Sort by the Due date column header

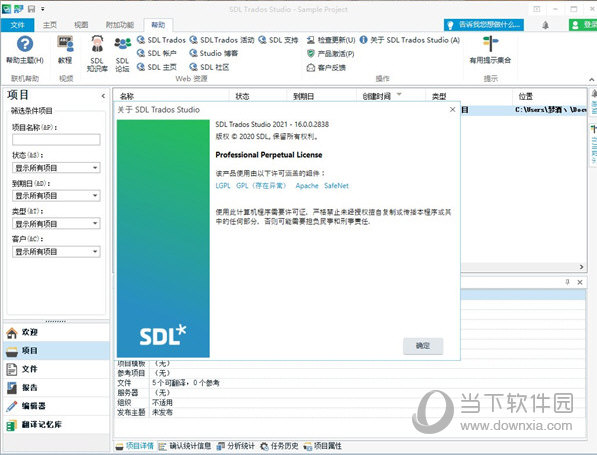point(321,96)
